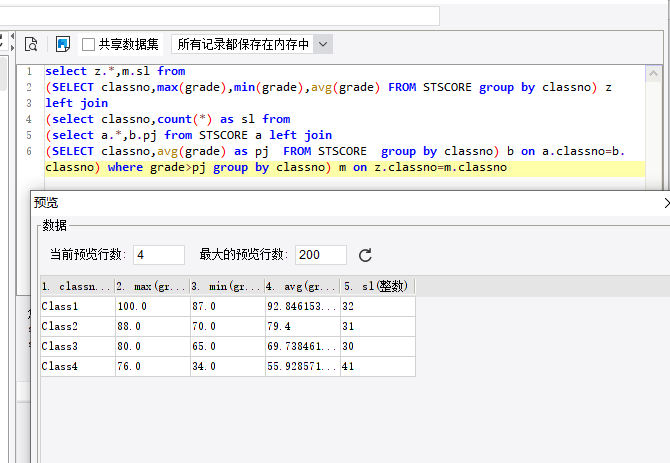Viewport: 670px width, 463px height.
Task: Click the 79.4 average cell
Action: click(303, 326)
